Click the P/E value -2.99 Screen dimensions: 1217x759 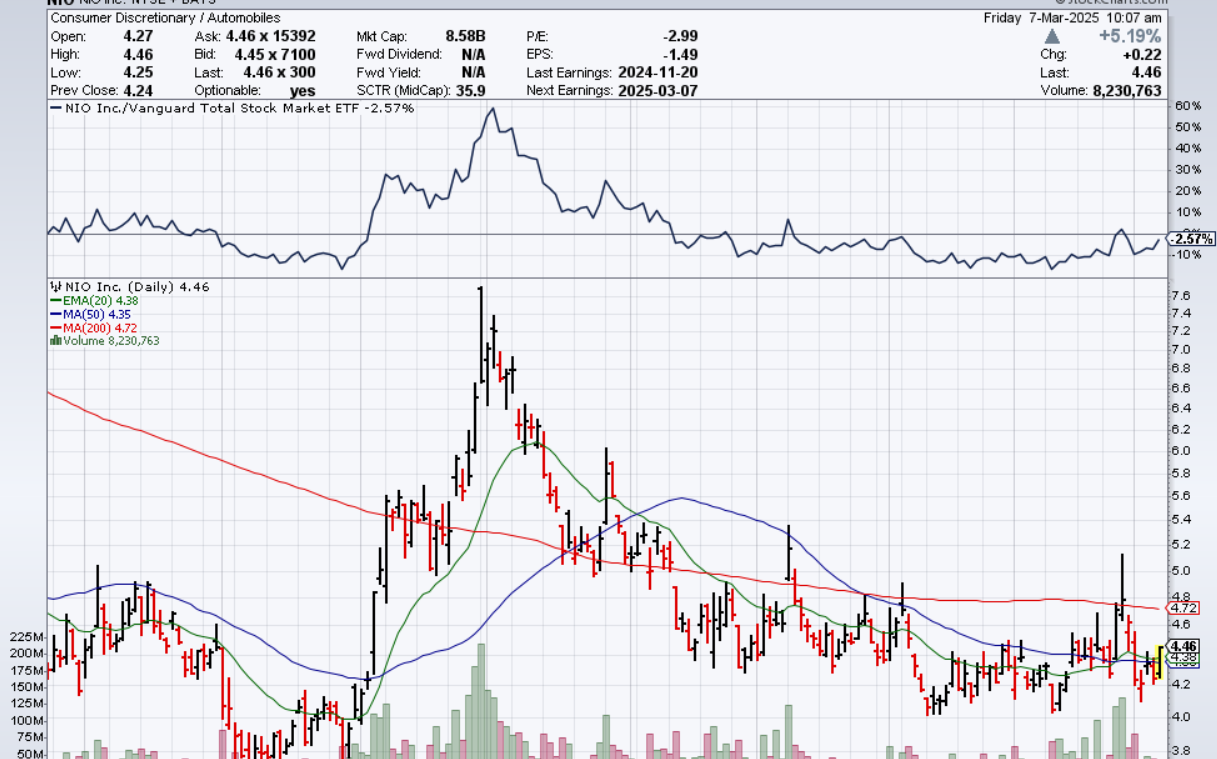681,36
